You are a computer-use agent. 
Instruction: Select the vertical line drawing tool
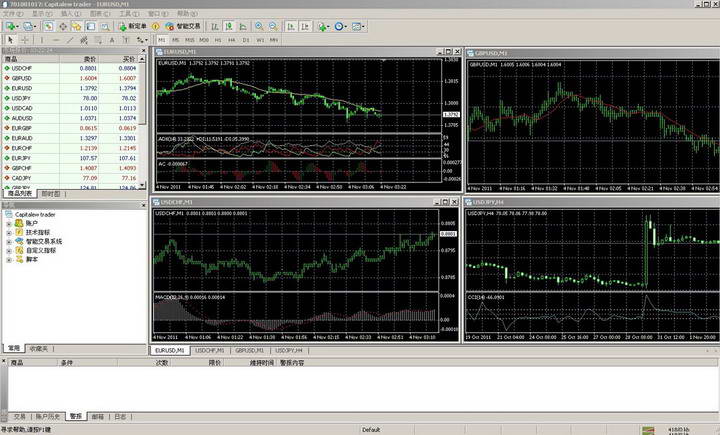click(x=42, y=40)
